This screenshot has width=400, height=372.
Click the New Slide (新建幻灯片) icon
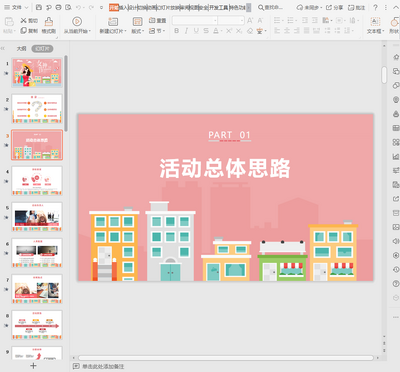tap(113, 22)
